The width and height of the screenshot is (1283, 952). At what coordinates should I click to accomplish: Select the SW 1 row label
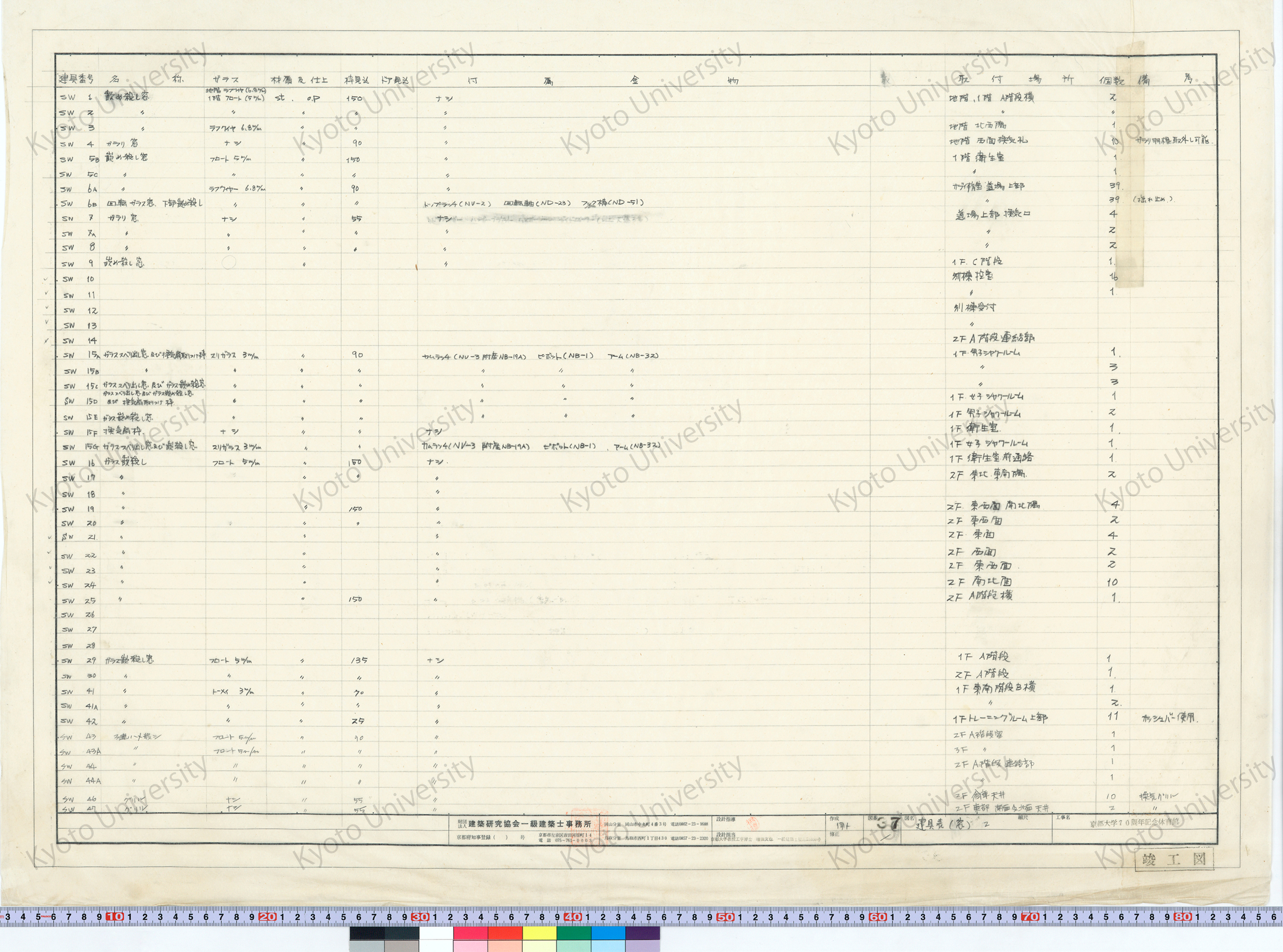tap(76, 97)
